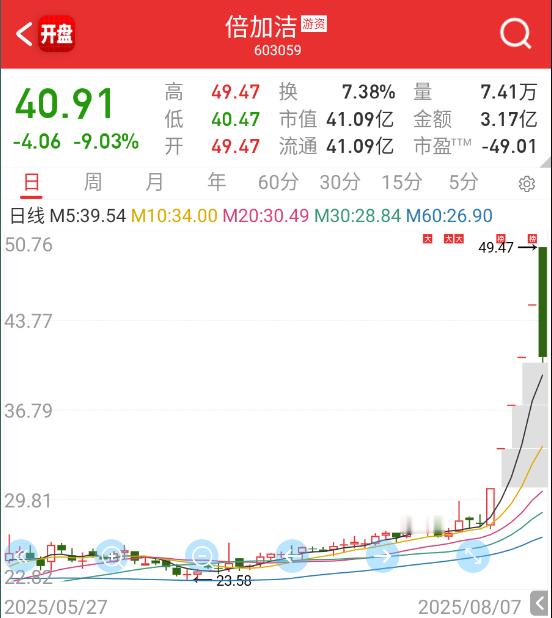Switch to the 60分 chart tab

coord(278,182)
